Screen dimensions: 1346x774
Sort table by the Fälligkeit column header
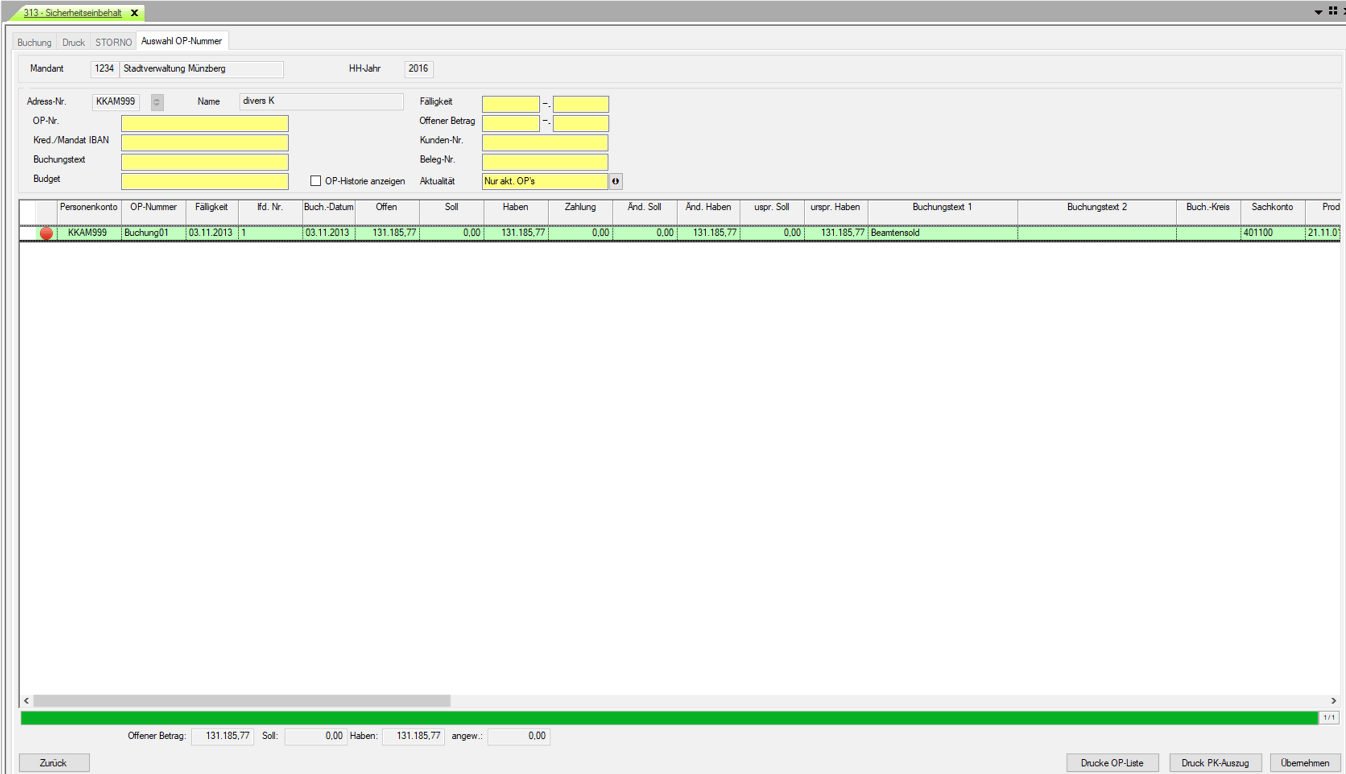tap(211, 207)
